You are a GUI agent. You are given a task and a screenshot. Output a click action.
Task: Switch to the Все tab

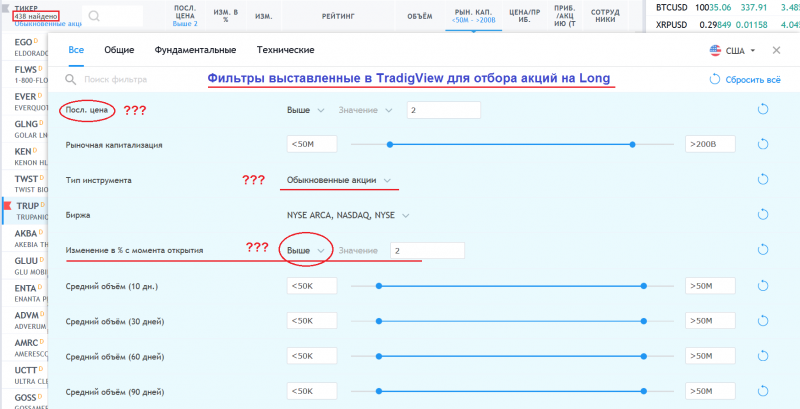click(x=76, y=50)
